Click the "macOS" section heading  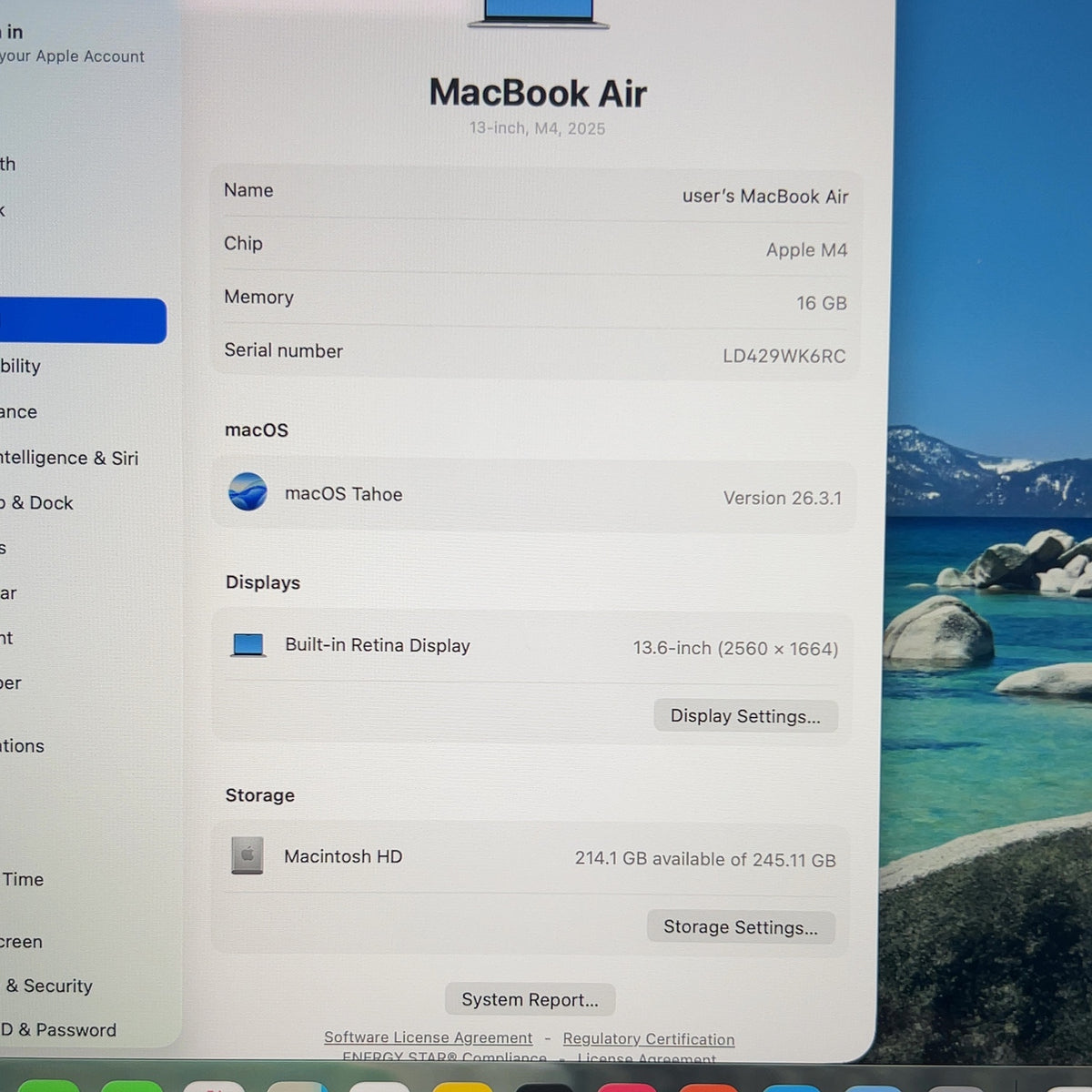(x=257, y=430)
